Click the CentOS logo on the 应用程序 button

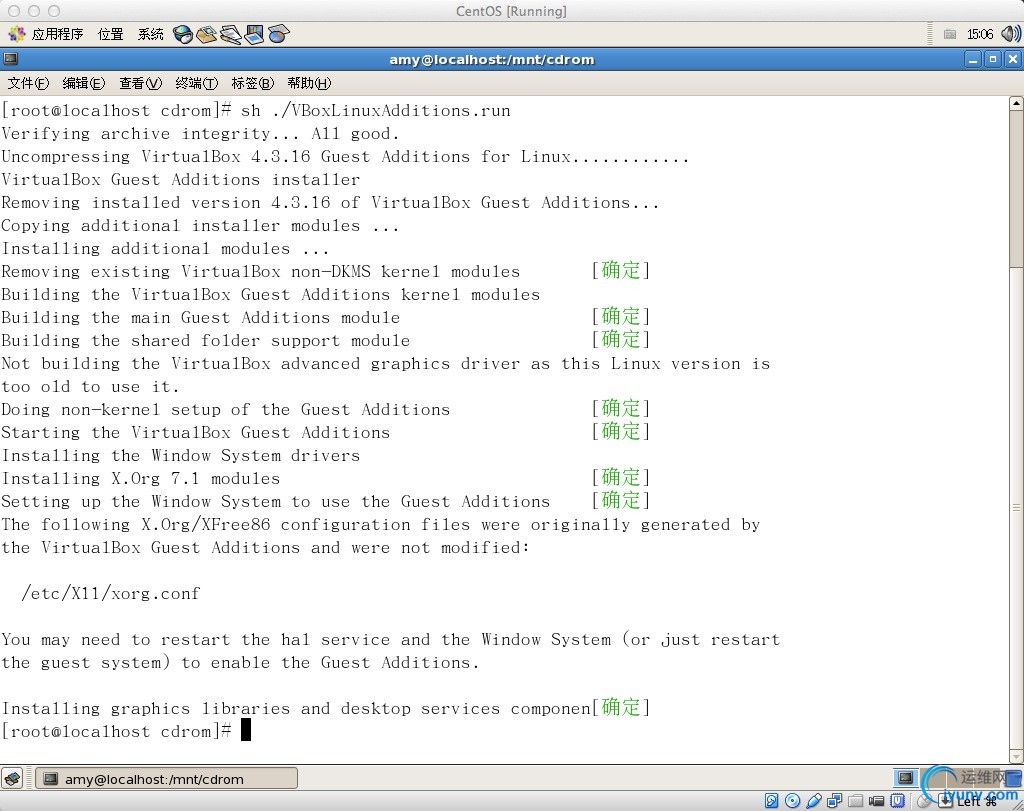pos(16,34)
